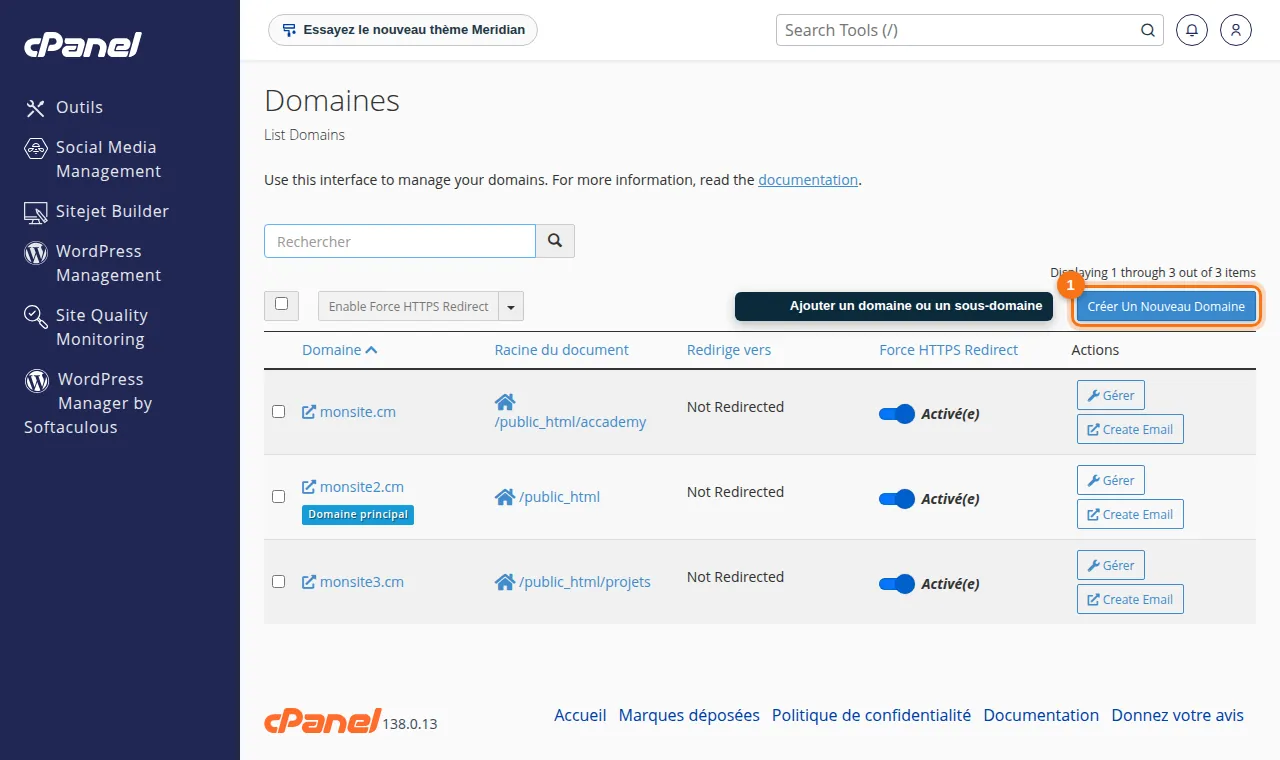Click the Site Quality Monitoring magnifier icon
Screen dimensions: 1280x760
[x=36, y=317]
